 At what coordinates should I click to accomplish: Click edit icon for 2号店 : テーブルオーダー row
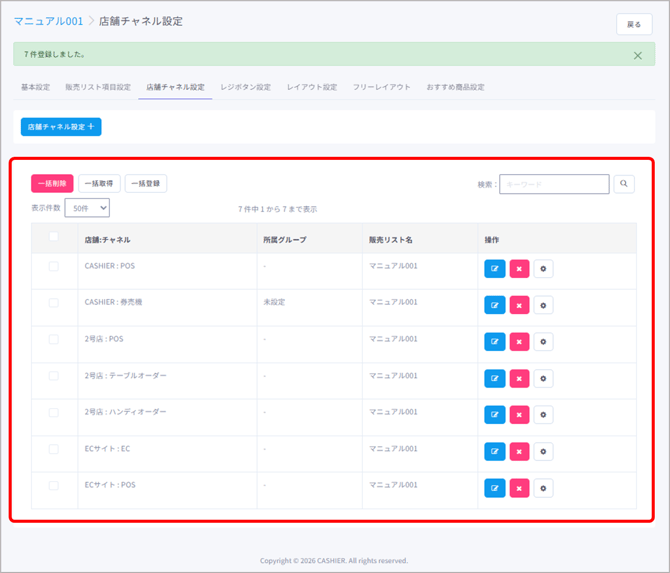(495, 378)
